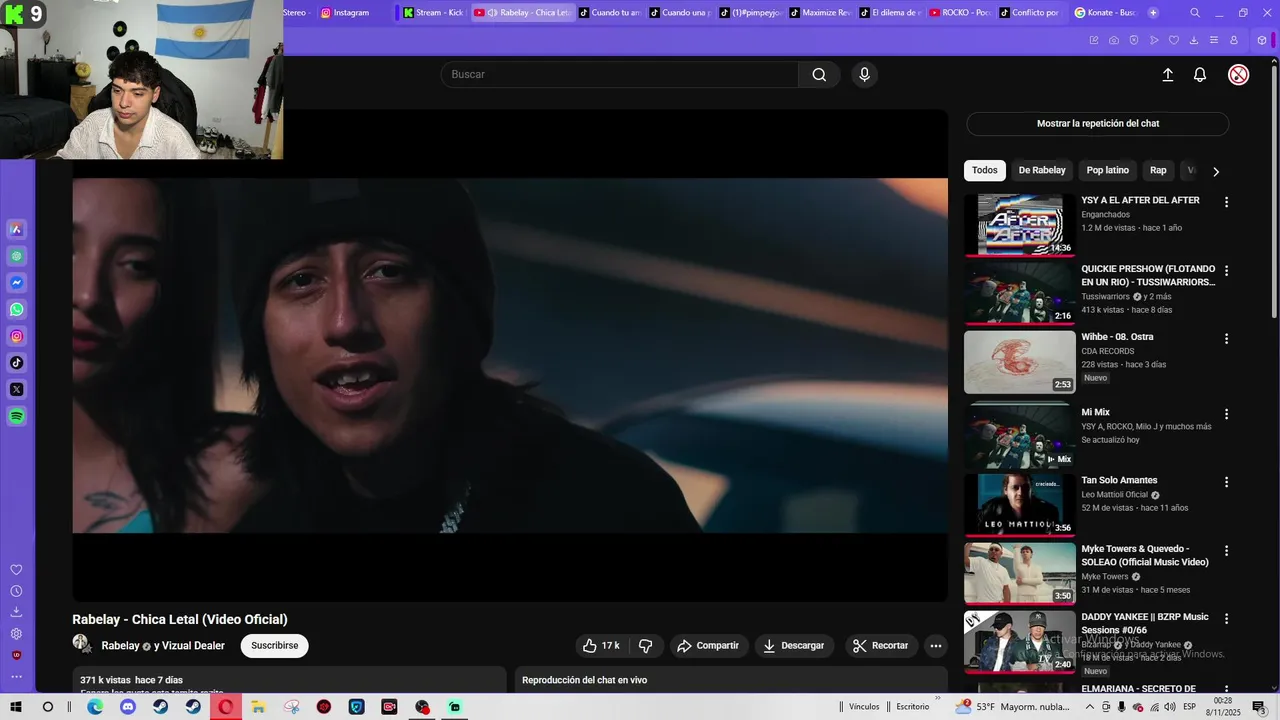Switch to the ROCKO YouTube tab

tap(961, 13)
